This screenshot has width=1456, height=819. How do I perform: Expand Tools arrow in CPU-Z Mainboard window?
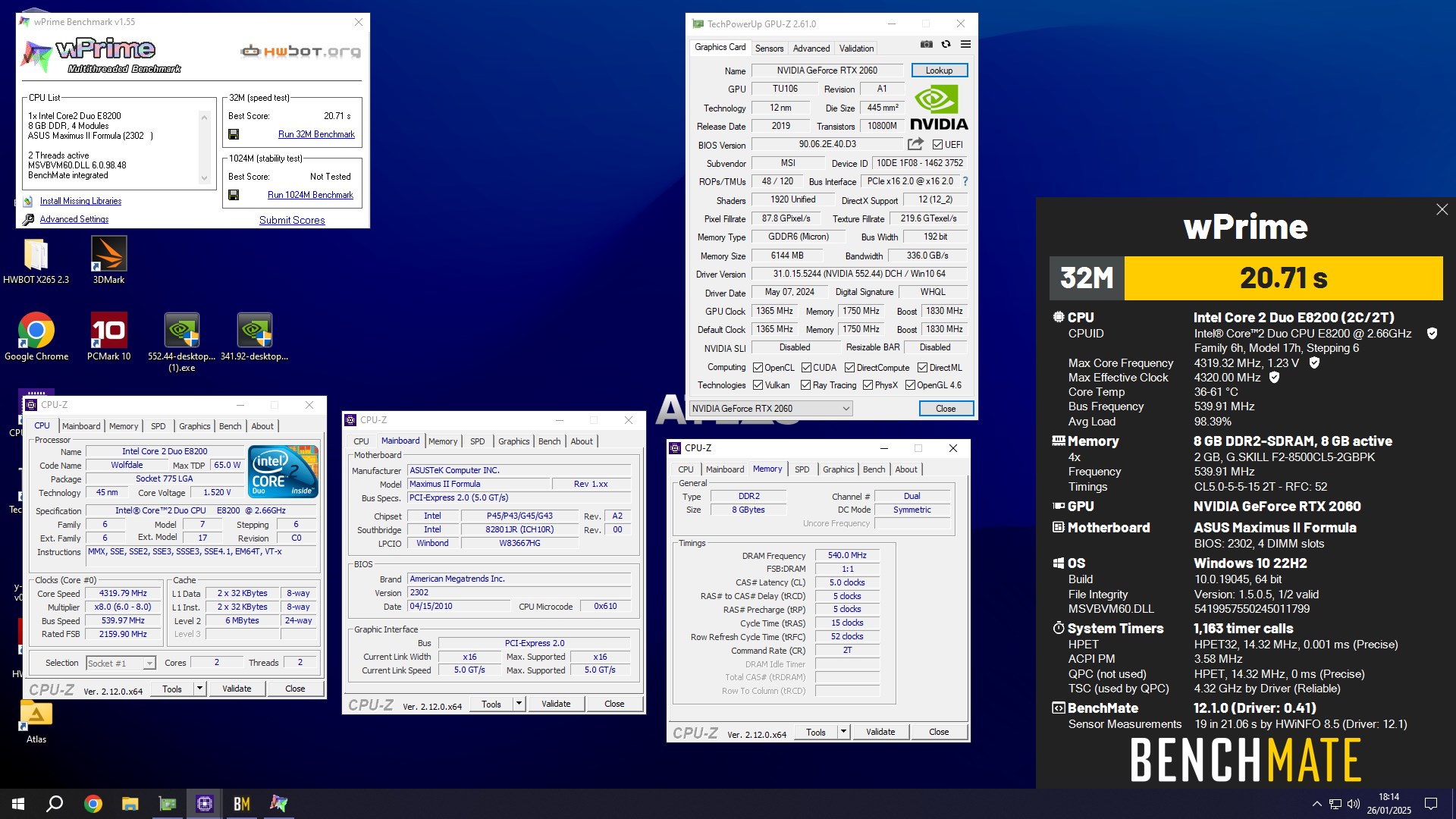[x=519, y=704]
